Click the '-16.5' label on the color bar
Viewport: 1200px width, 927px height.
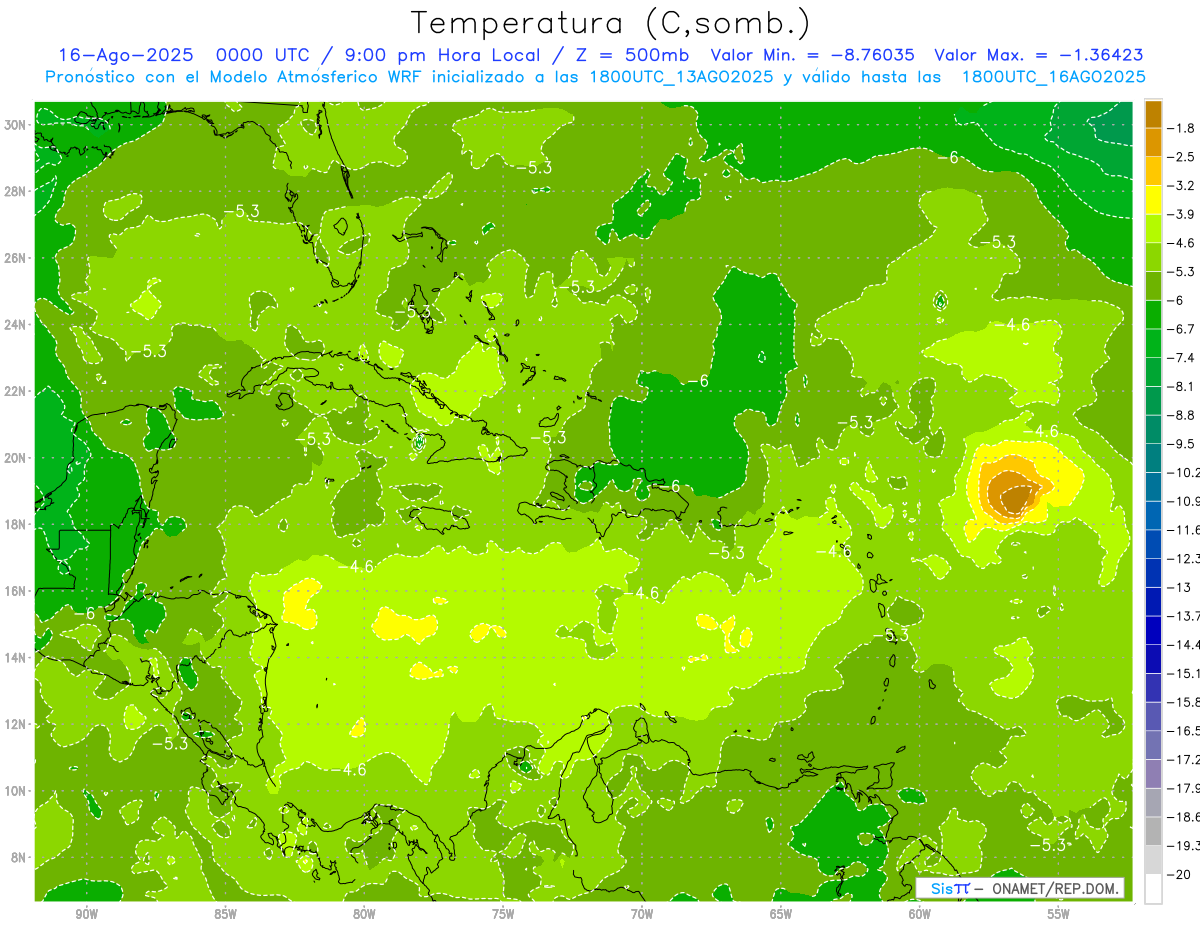pos(1184,731)
